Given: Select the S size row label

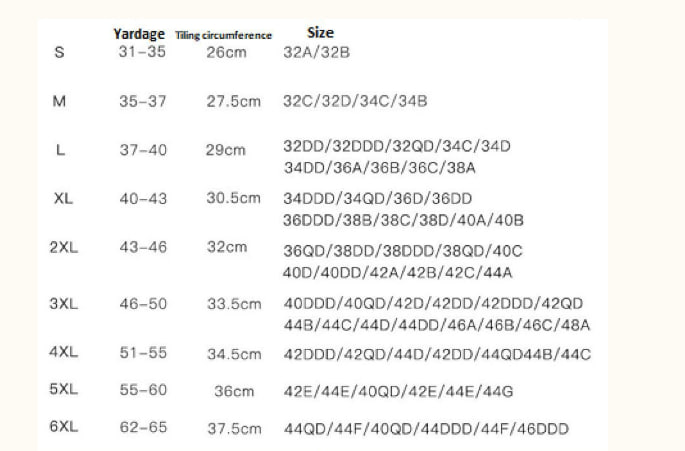Looking at the screenshot, I should pos(58,52).
